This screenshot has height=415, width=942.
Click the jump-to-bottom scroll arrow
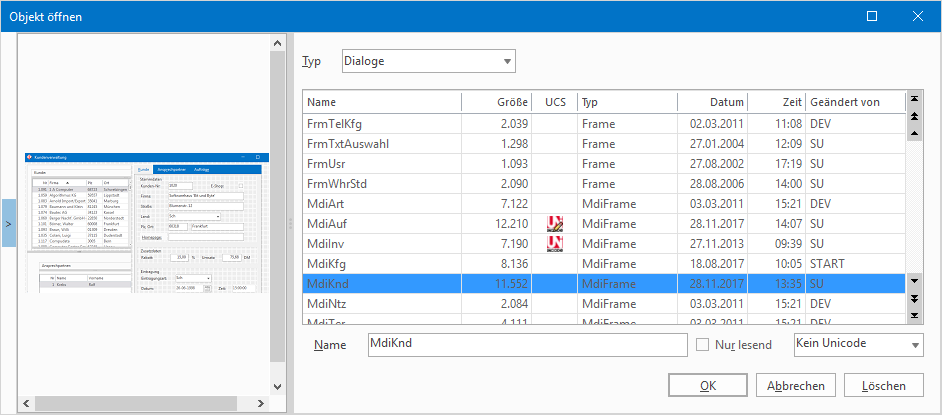(x=914, y=315)
